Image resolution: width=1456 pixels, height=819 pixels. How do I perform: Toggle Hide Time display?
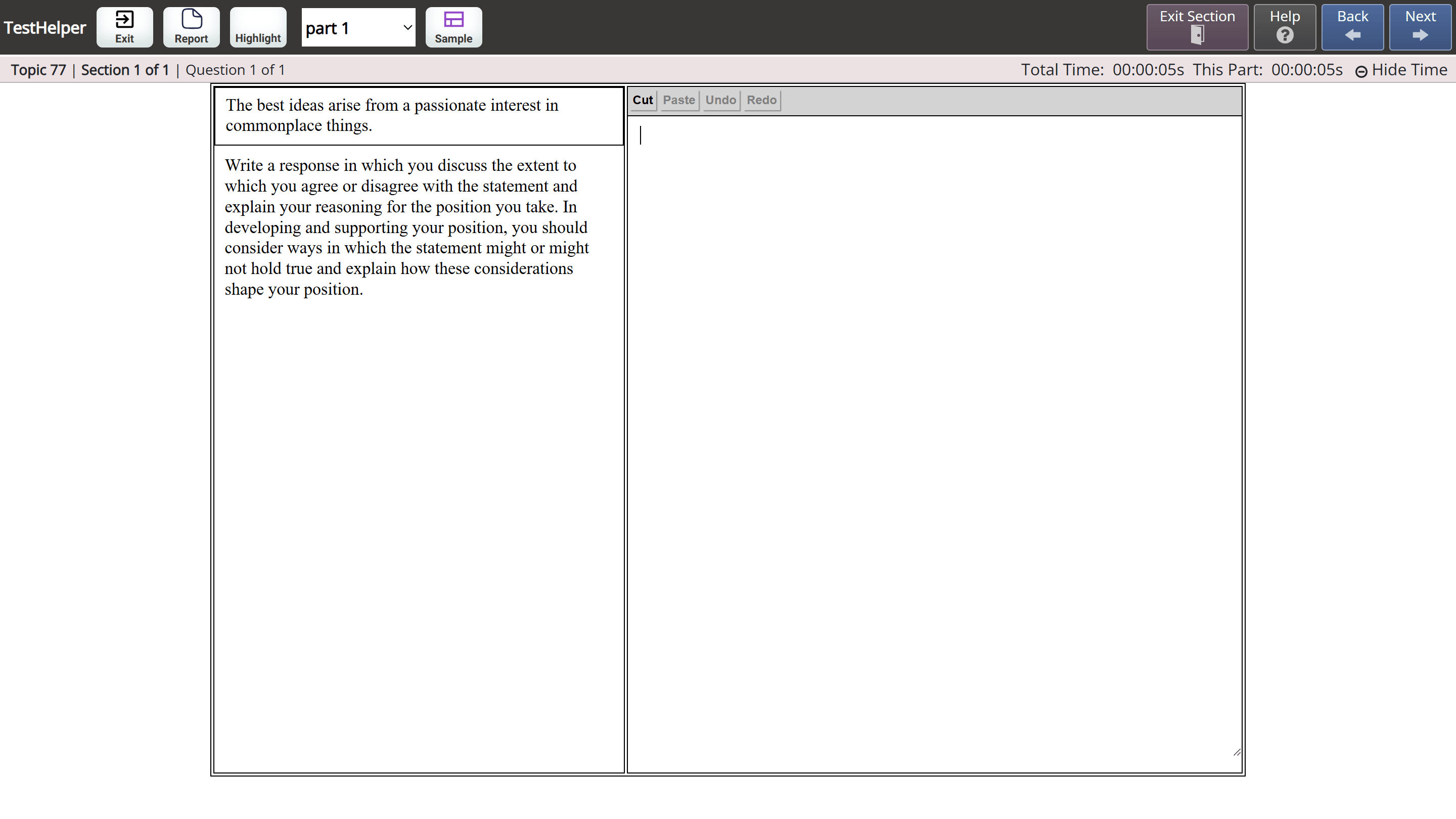click(1401, 70)
